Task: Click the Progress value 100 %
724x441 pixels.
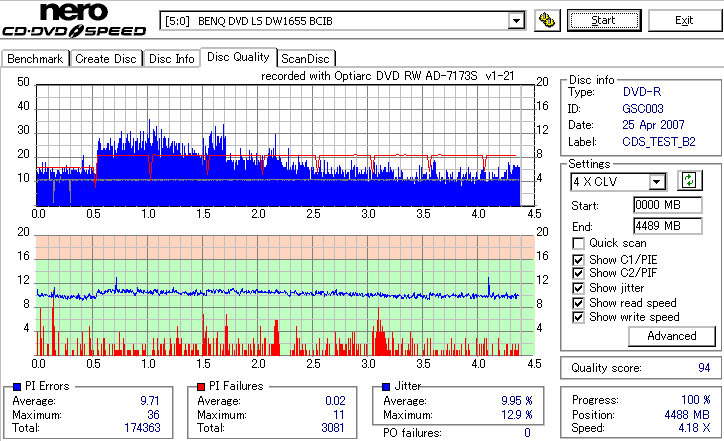Action: click(x=696, y=400)
